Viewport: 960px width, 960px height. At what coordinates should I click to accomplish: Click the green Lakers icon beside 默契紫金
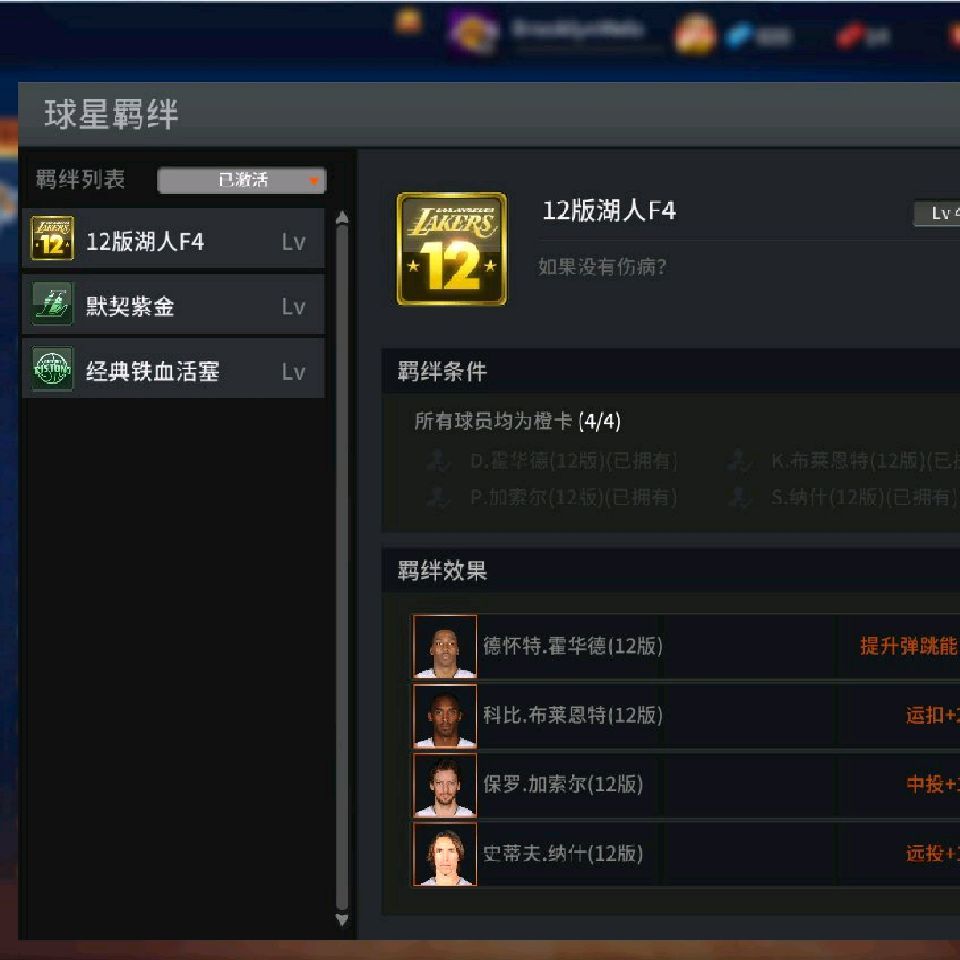(52, 304)
